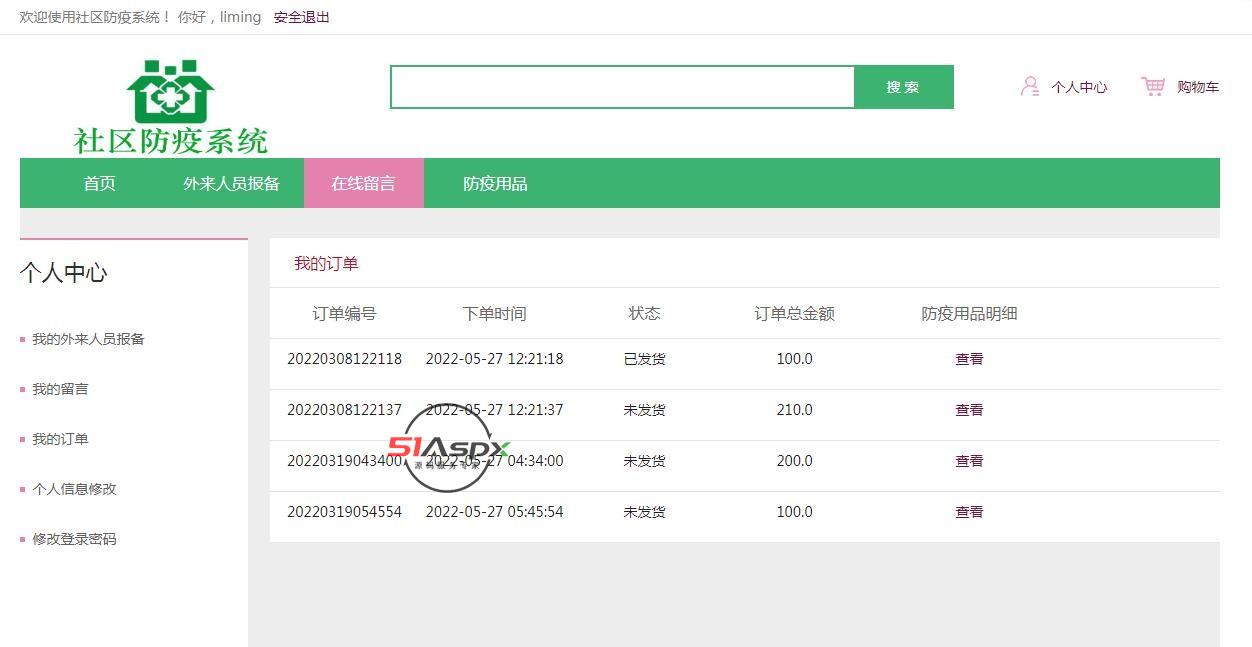1252x647 pixels.
Task: Click the 200.0 total amount cell
Action: [x=794, y=461]
